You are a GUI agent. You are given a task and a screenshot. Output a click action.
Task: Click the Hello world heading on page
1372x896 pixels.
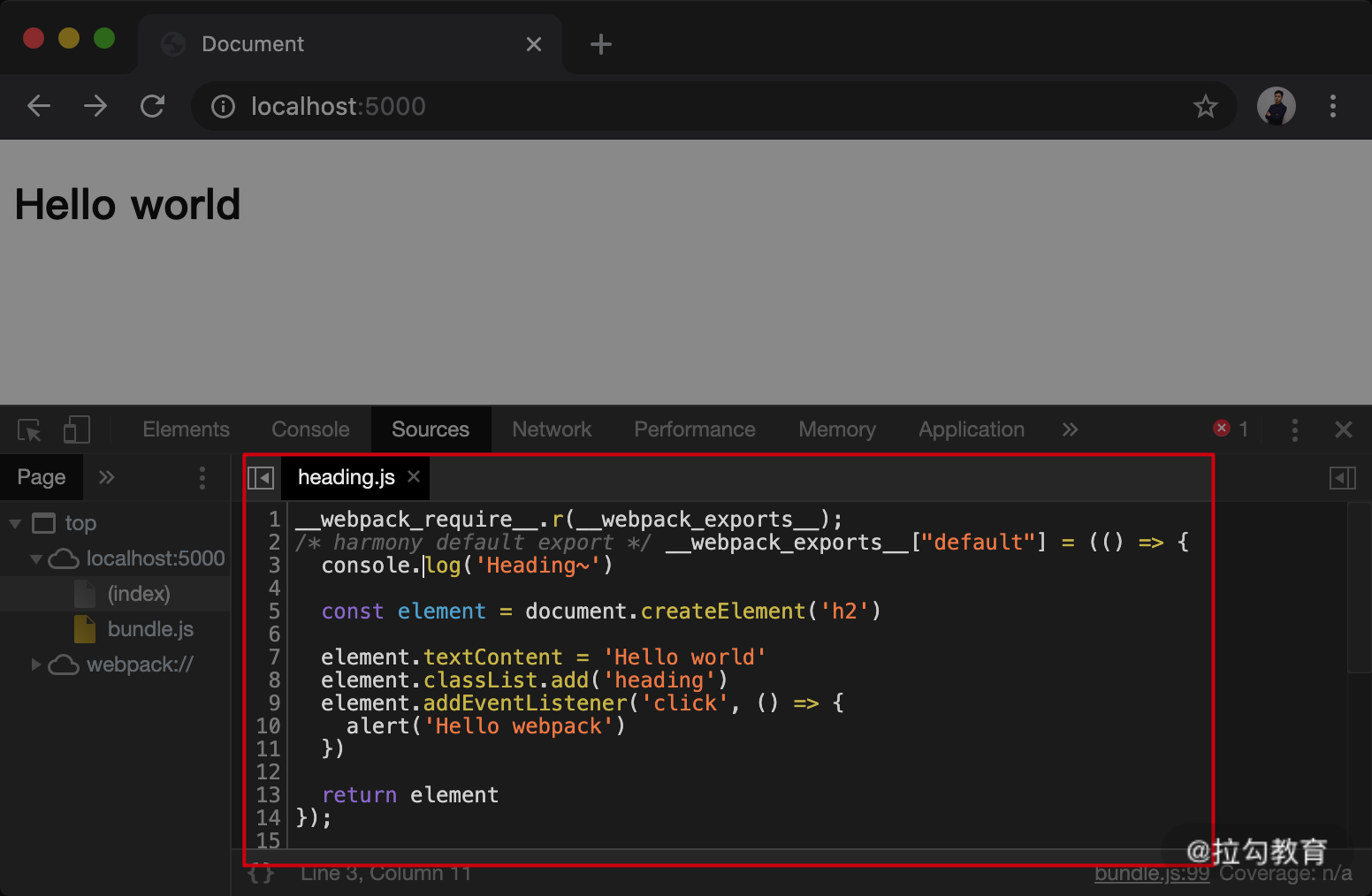127,205
